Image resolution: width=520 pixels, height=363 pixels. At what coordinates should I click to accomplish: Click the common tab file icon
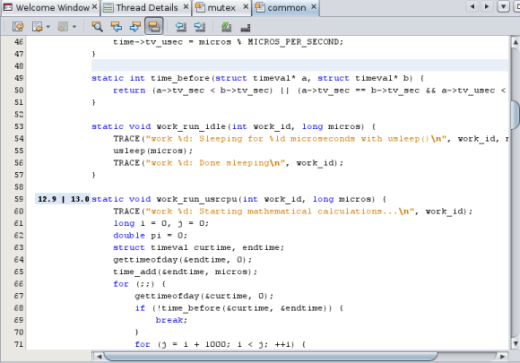pyautogui.click(x=260, y=7)
